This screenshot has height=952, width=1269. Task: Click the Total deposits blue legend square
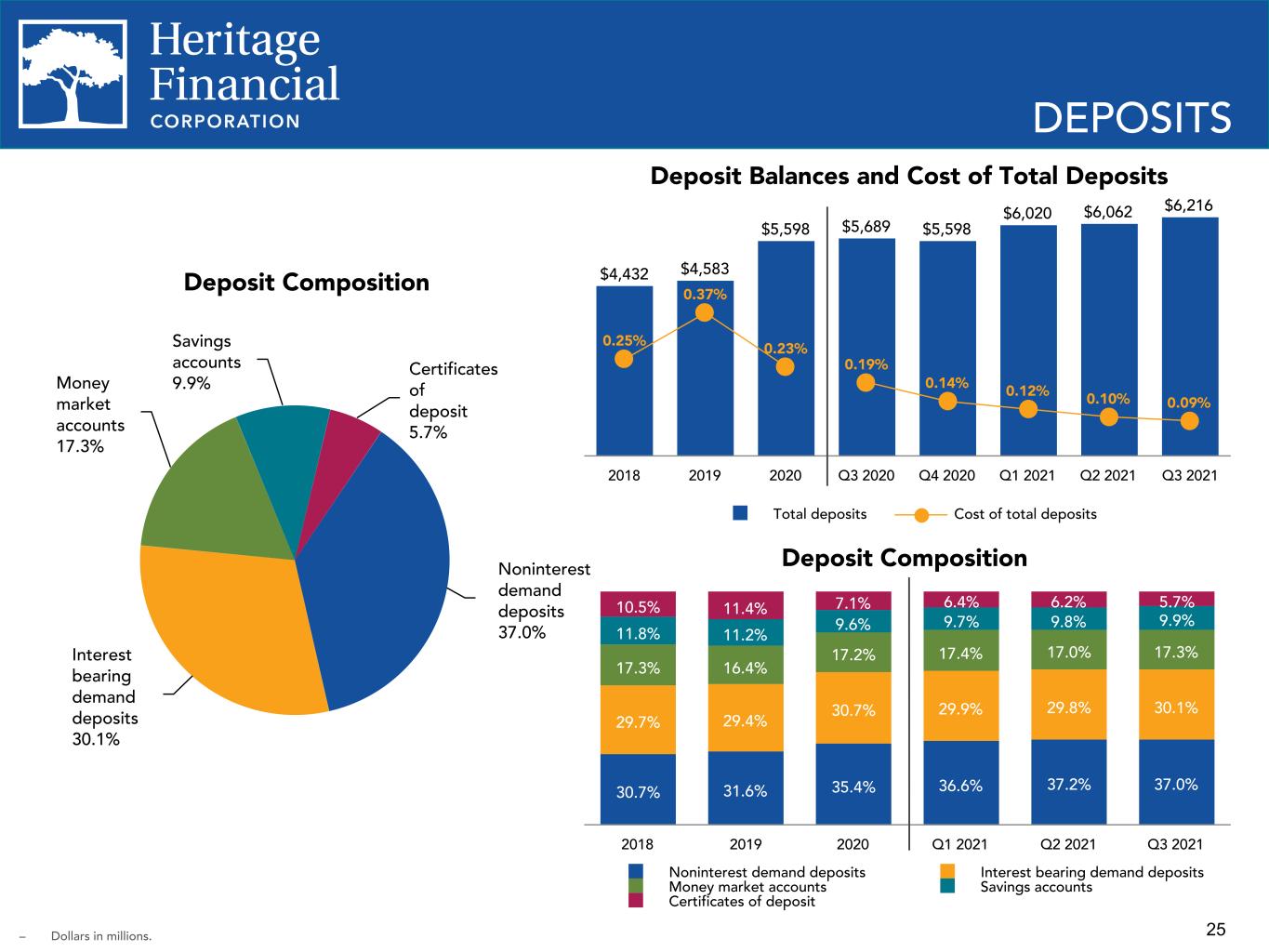pyautogui.click(x=741, y=513)
